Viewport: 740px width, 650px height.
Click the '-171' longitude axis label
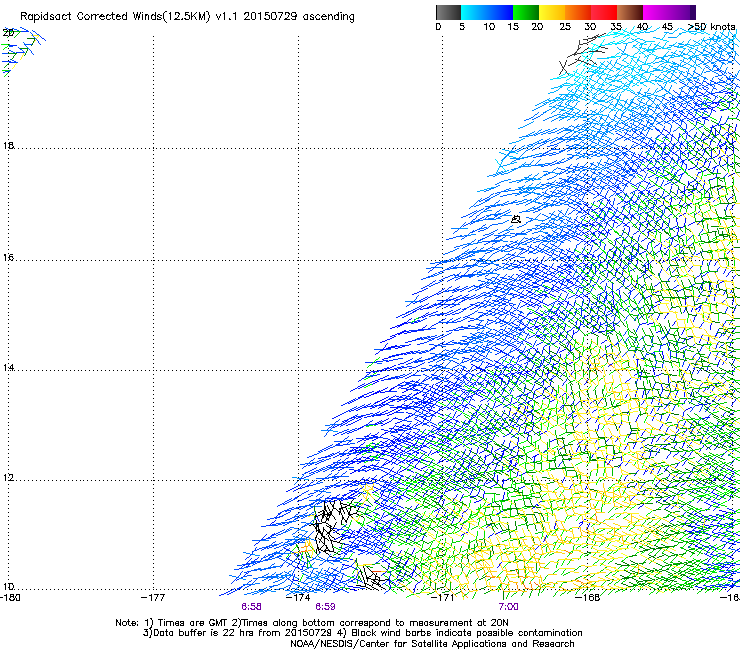click(x=442, y=598)
